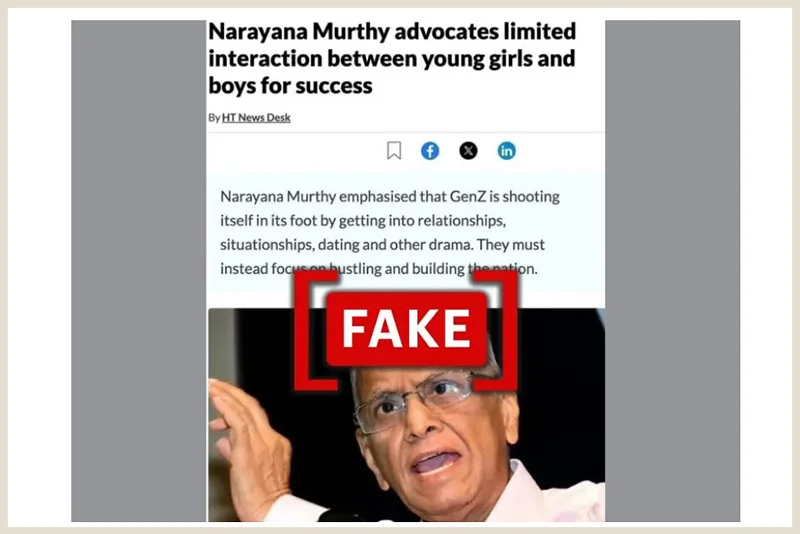Share the article on LinkedIn
This screenshot has height=534, width=800.
(x=507, y=151)
